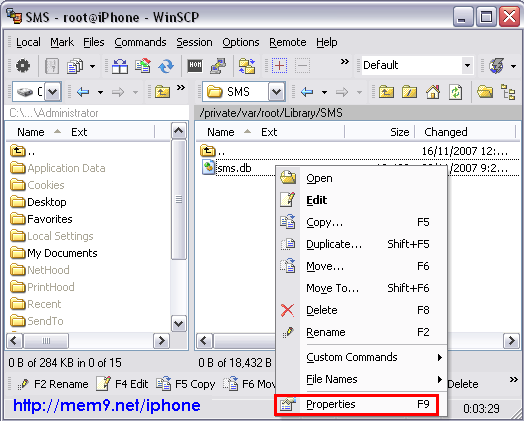
Task: Click F2 Rename in bottom toolbar
Action: click(x=53, y=384)
